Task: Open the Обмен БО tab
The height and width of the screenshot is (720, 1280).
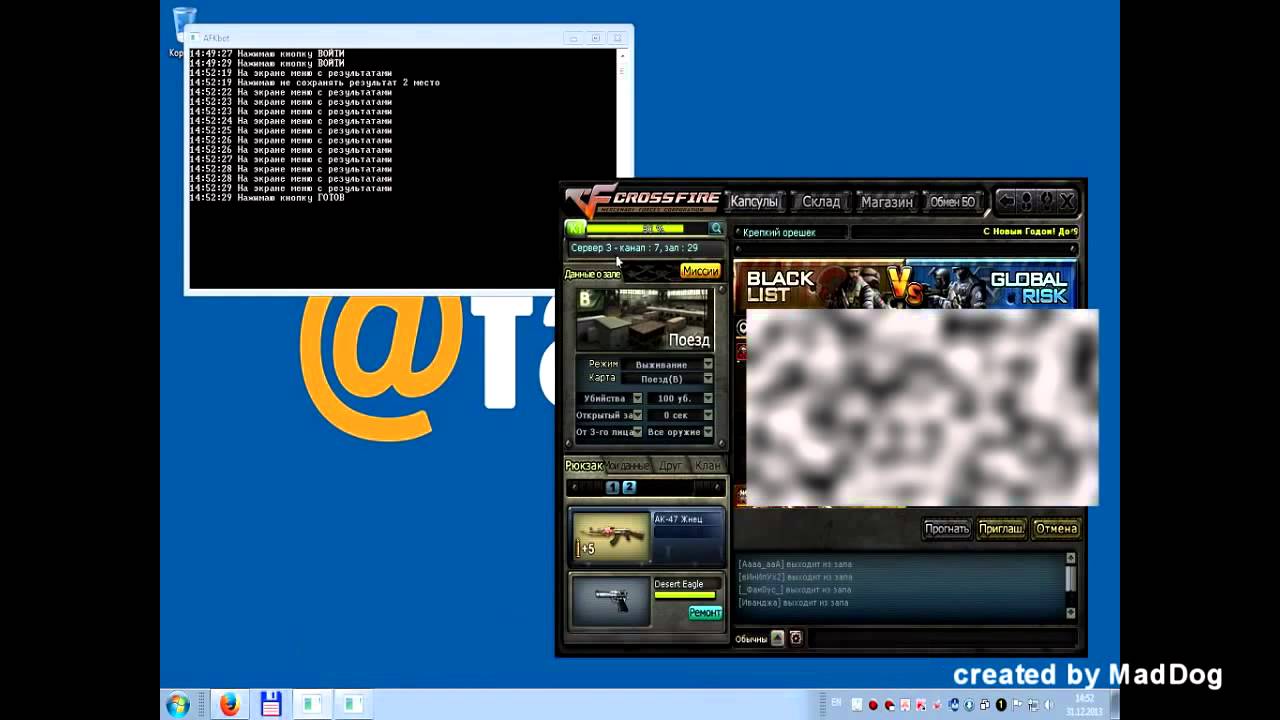Action: [x=952, y=202]
